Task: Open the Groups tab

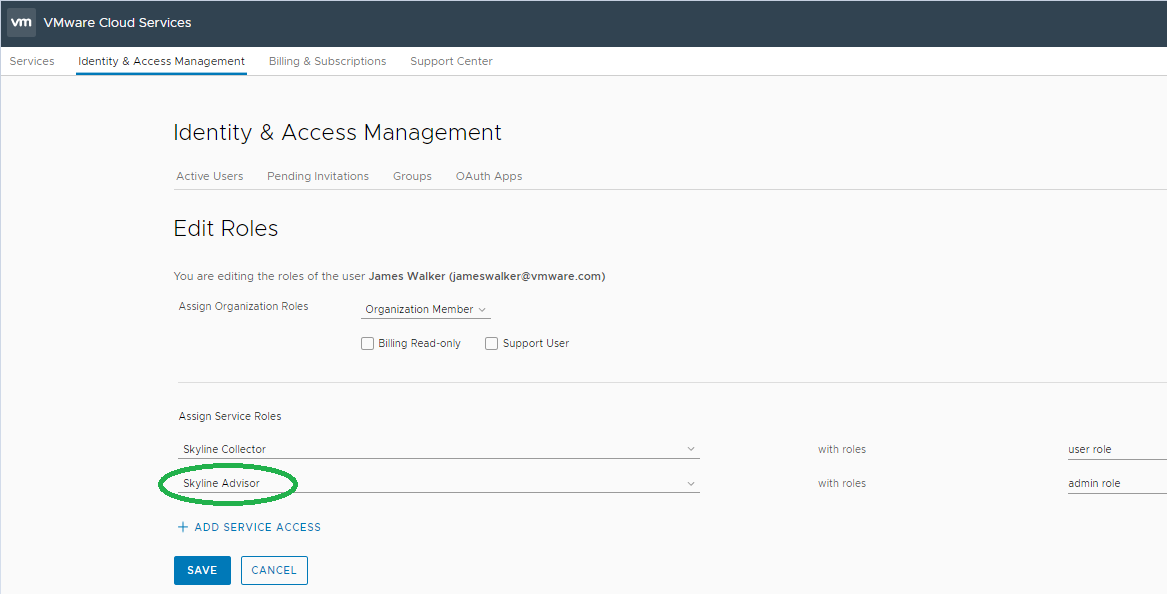Action: 412,176
